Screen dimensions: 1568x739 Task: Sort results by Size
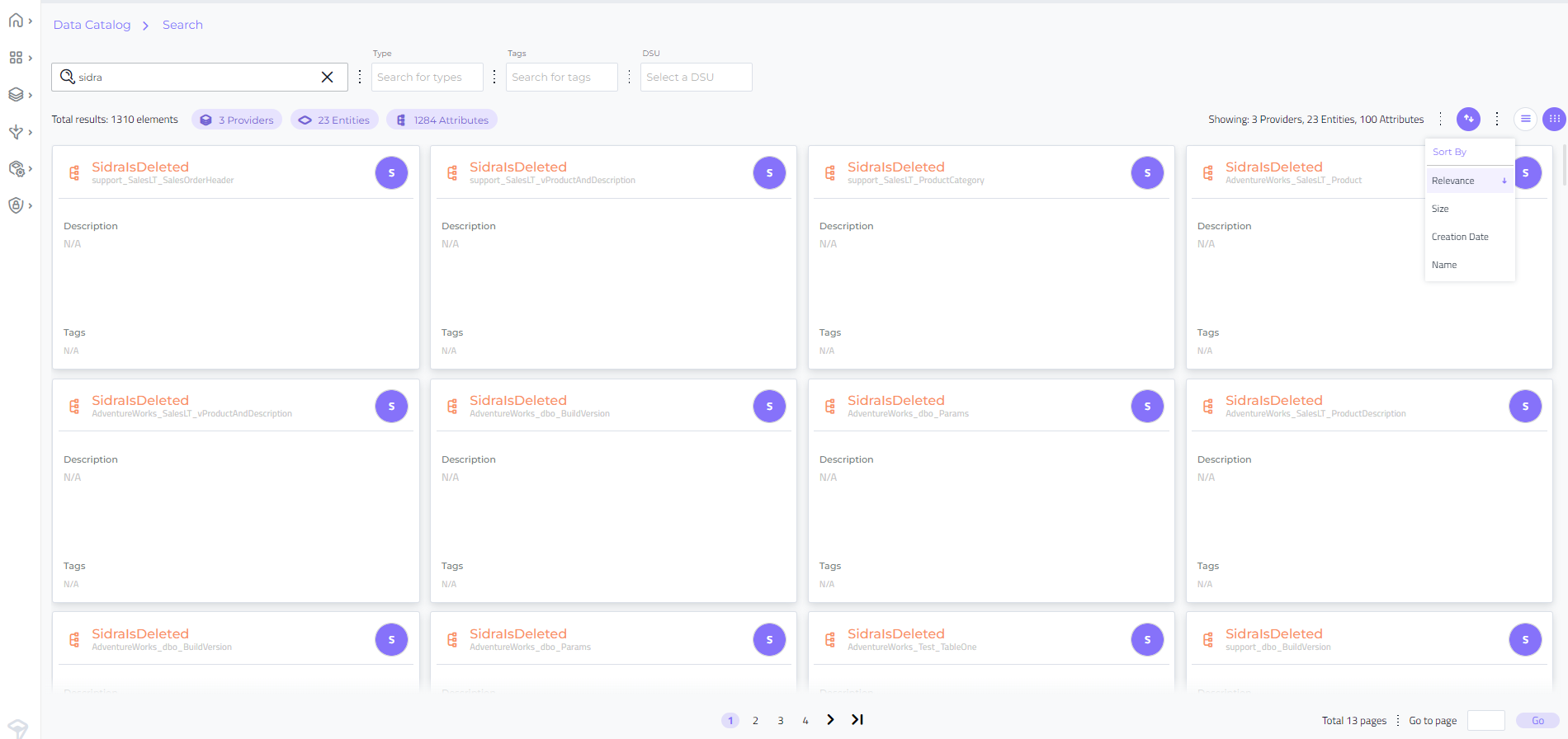(x=1469, y=209)
